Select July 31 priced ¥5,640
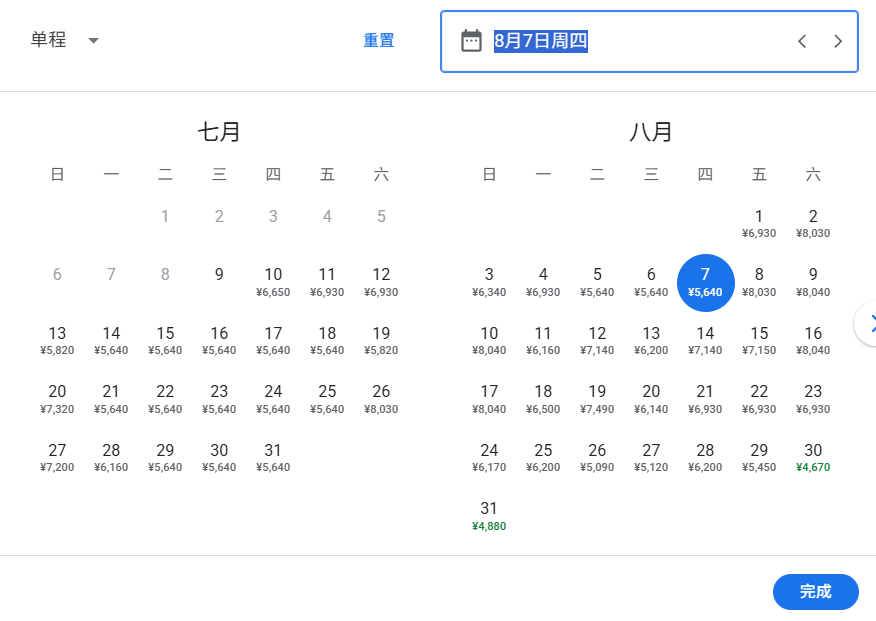The image size is (876, 621). [x=273, y=456]
